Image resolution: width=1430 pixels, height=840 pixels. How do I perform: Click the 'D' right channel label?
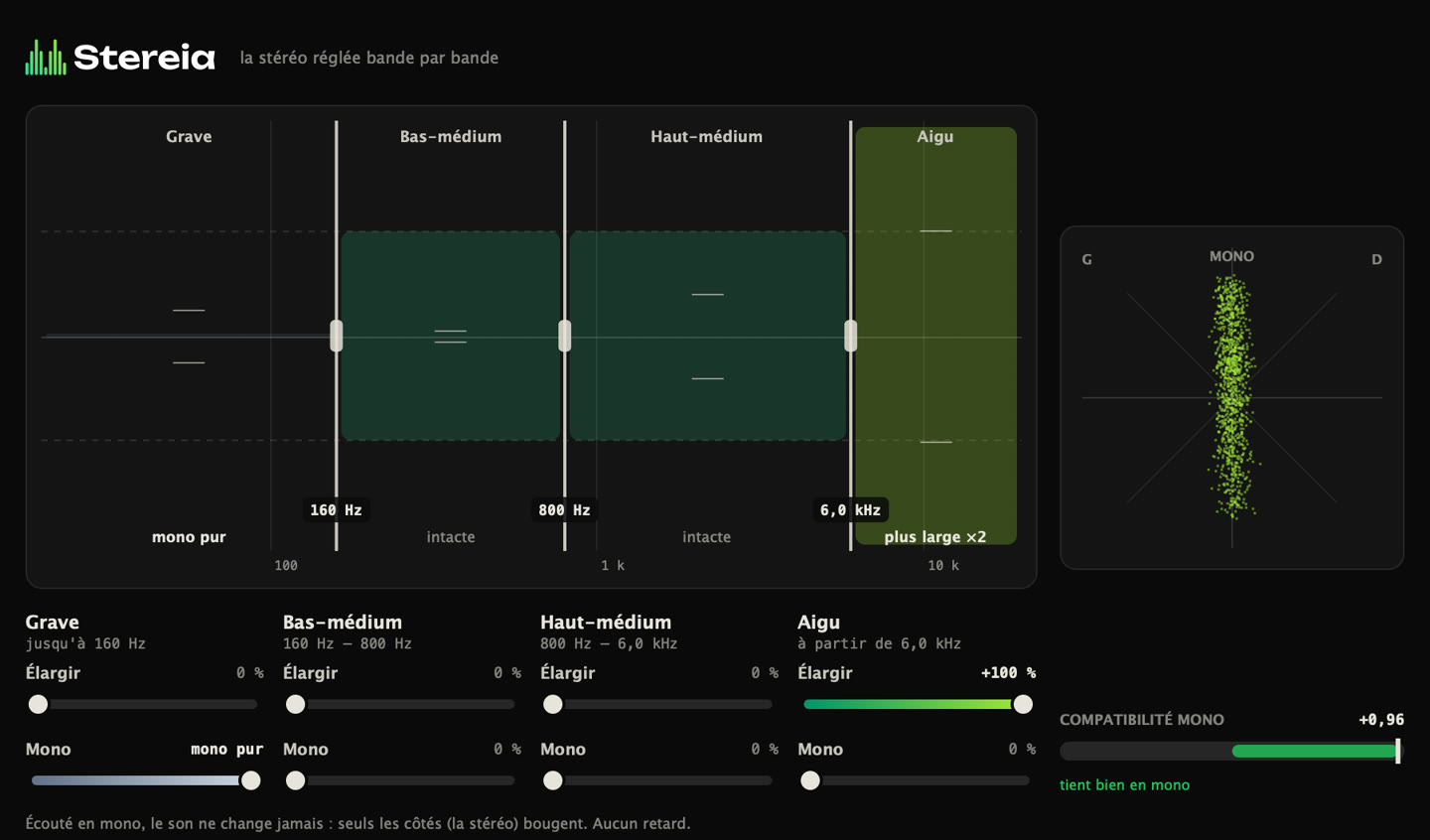(1376, 259)
